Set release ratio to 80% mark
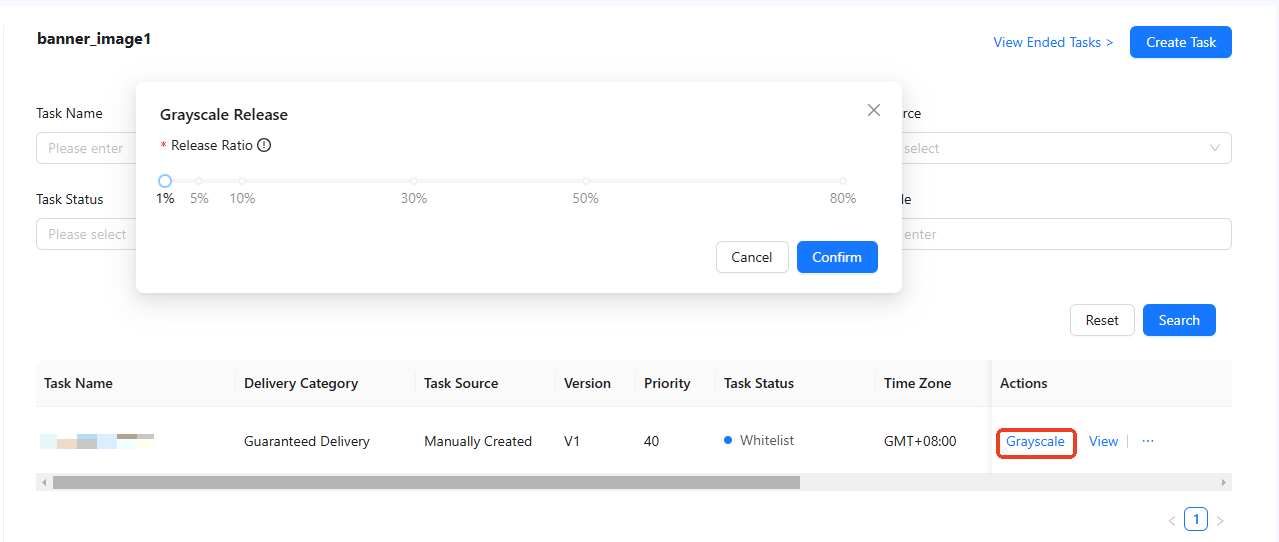This screenshot has width=1279, height=542. [x=843, y=181]
